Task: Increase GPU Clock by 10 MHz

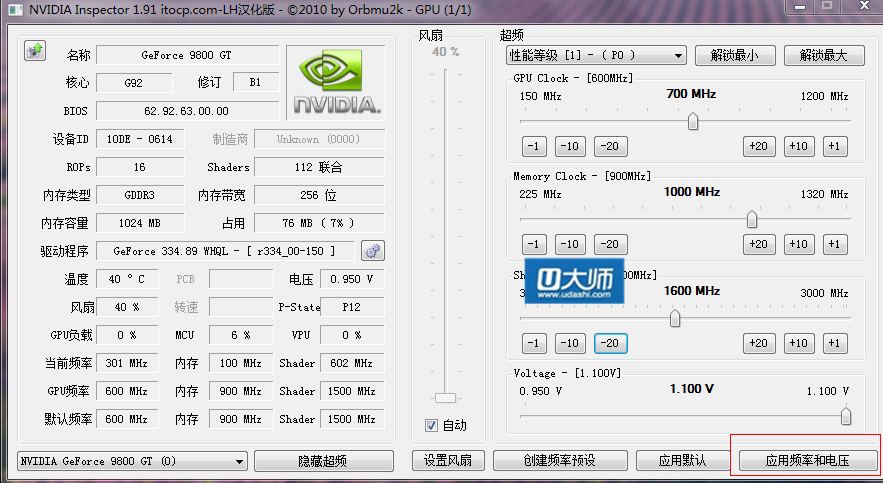Action: click(x=799, y=146)
